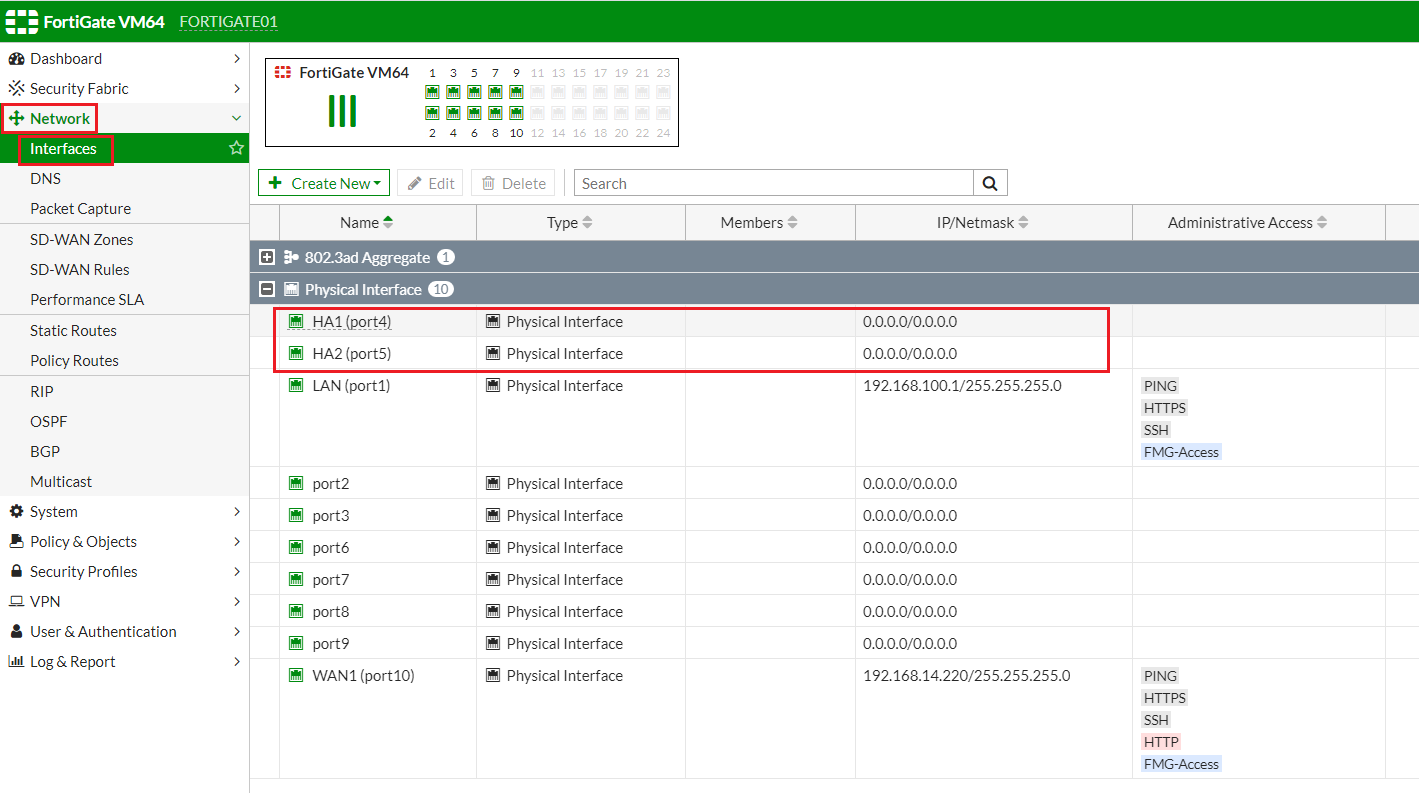Collapse the Physical Interface group
This screenshot has height=793, width=1419.
(x=267, y=289)
